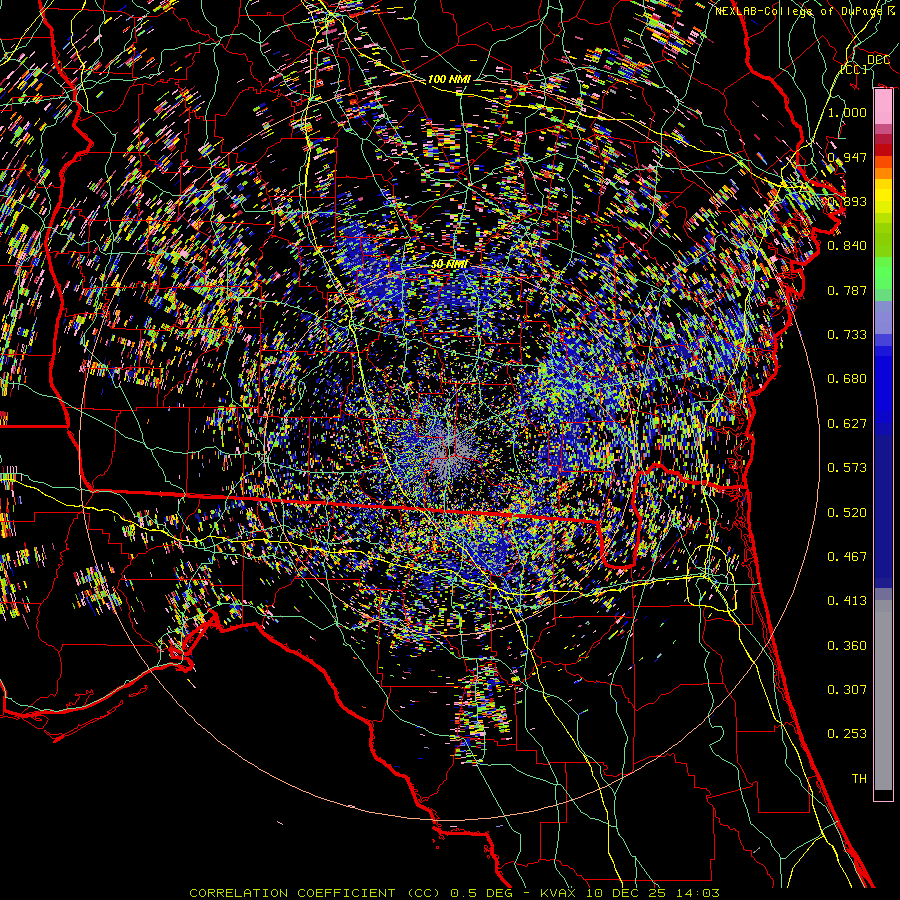
Task: Click the 0.520 scale value
Action: tap(847, 513)
